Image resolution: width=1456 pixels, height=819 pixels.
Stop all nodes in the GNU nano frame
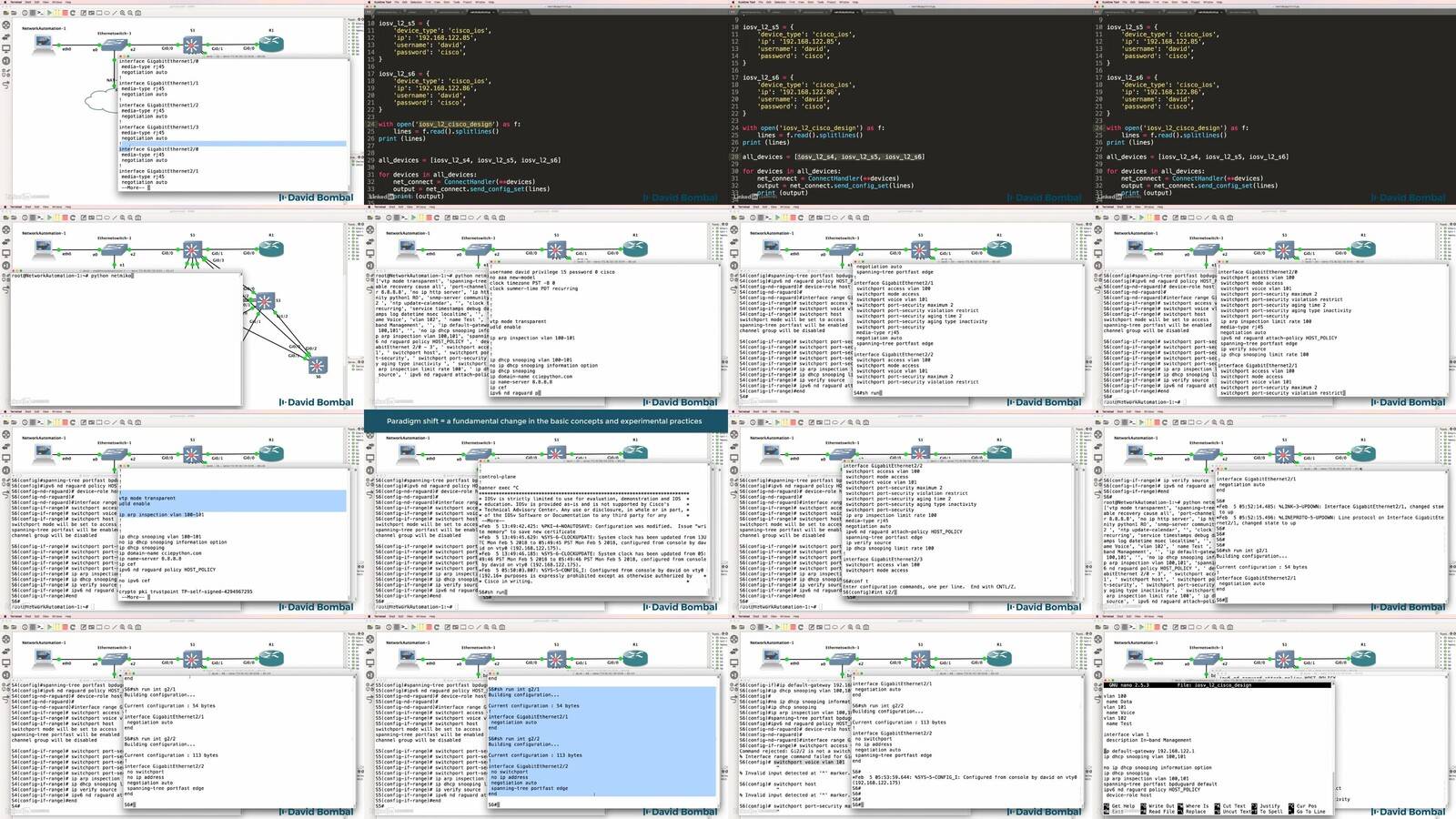[1157, 627]
